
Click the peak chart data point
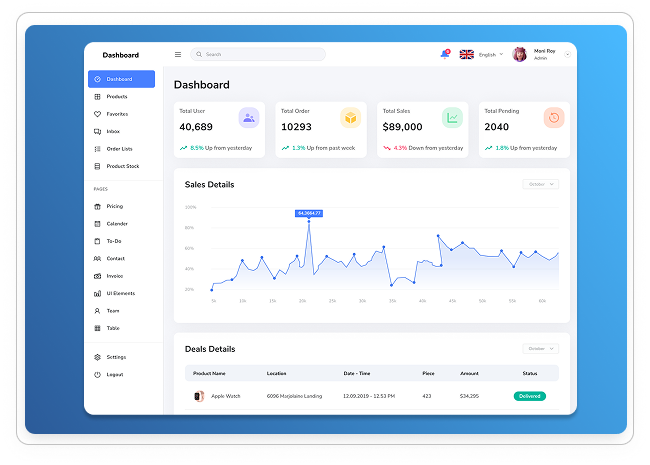pyautogui.click(x=309, y=222)
